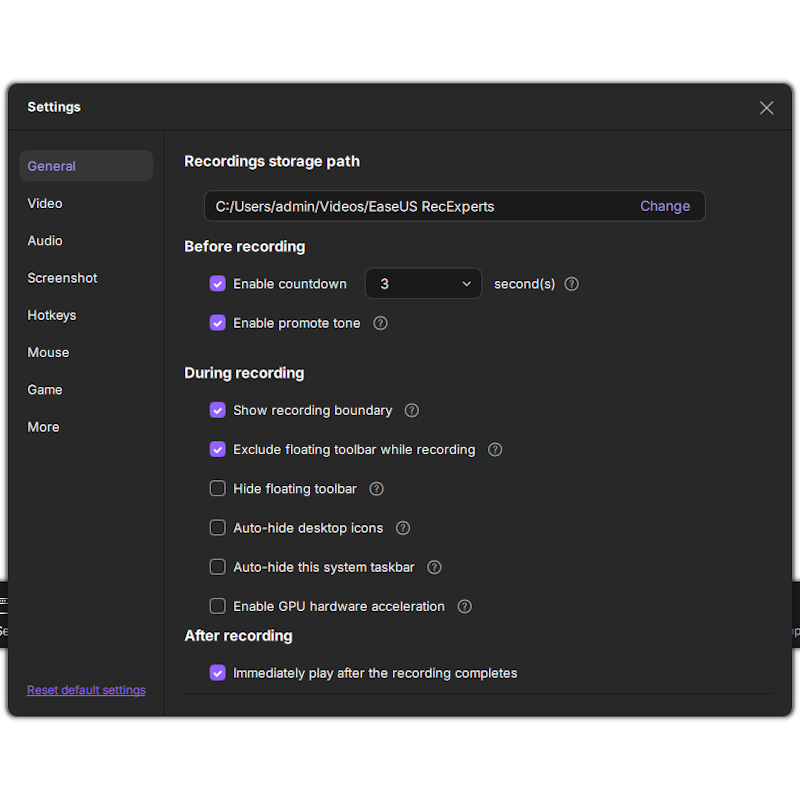Uncheck Immediately play after recording completes
Screen dimensions: 800x800
click(x=217, y=673)
